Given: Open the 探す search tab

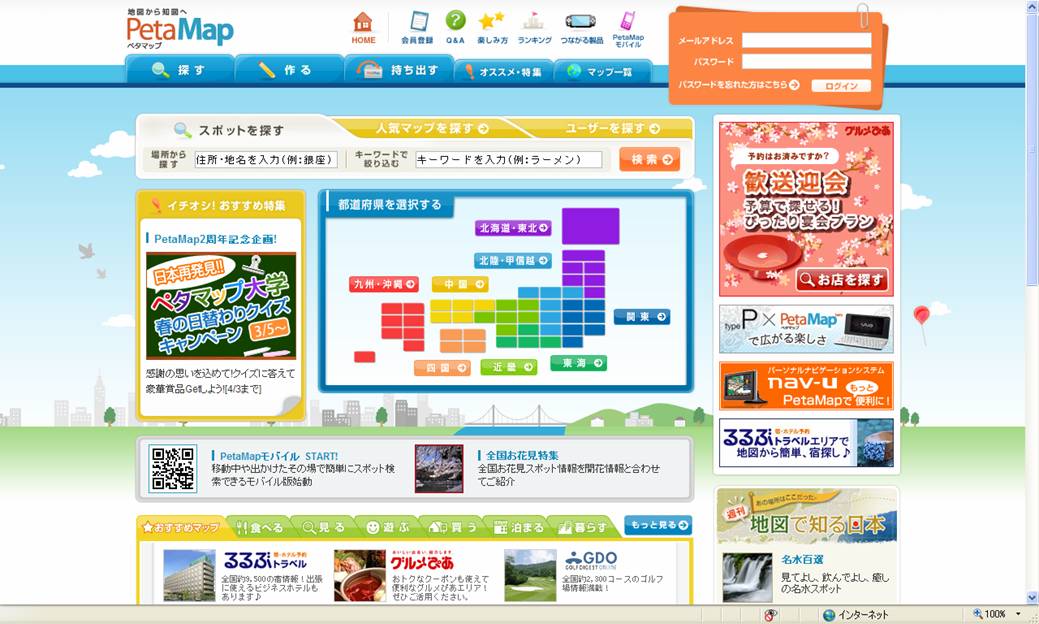Looking at the screenshot, I should click(x=180, y=70).
